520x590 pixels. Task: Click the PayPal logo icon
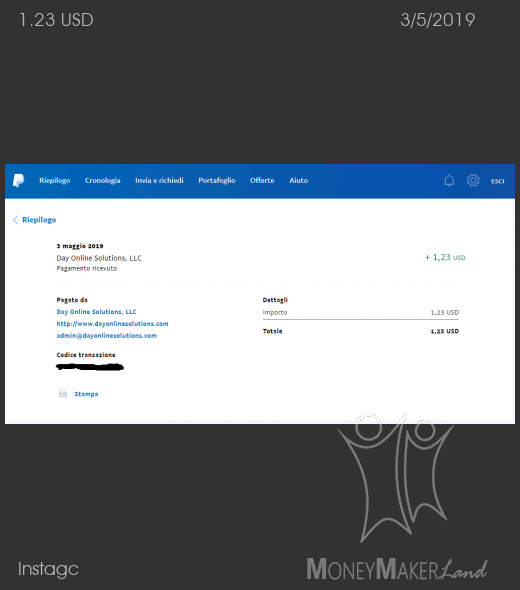18,181
